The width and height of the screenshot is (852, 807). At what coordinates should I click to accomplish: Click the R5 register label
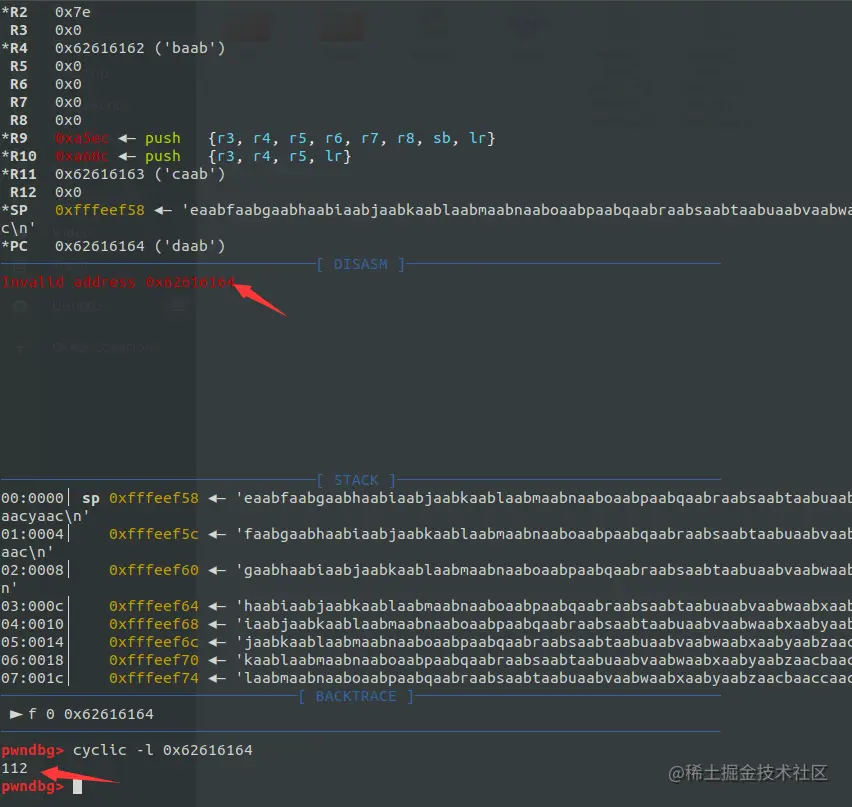pyautogui.click(x=18, y=66)
